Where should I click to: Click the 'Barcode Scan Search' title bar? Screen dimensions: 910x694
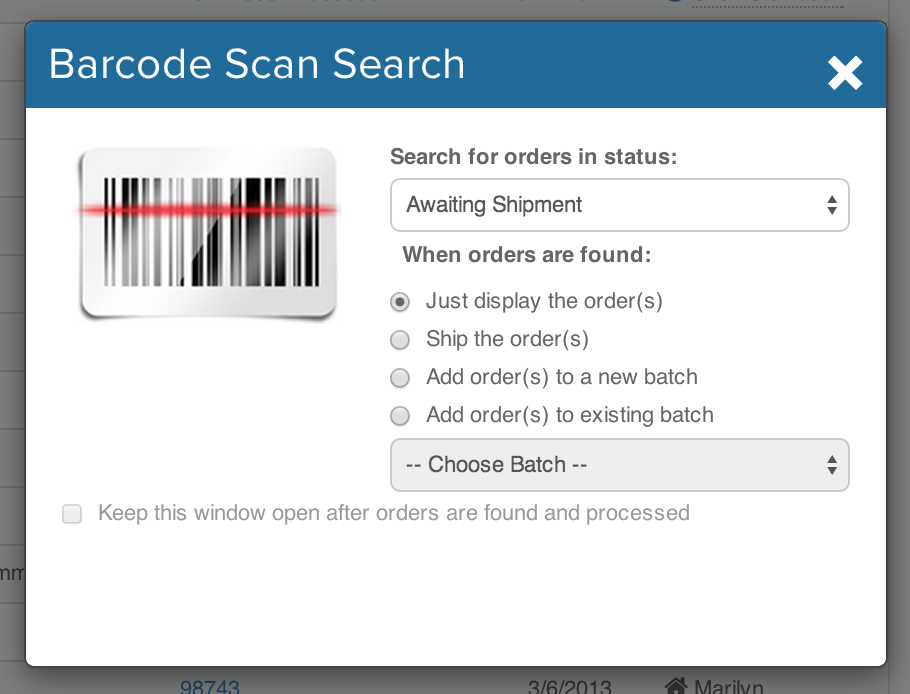click(x=400, y=65)
